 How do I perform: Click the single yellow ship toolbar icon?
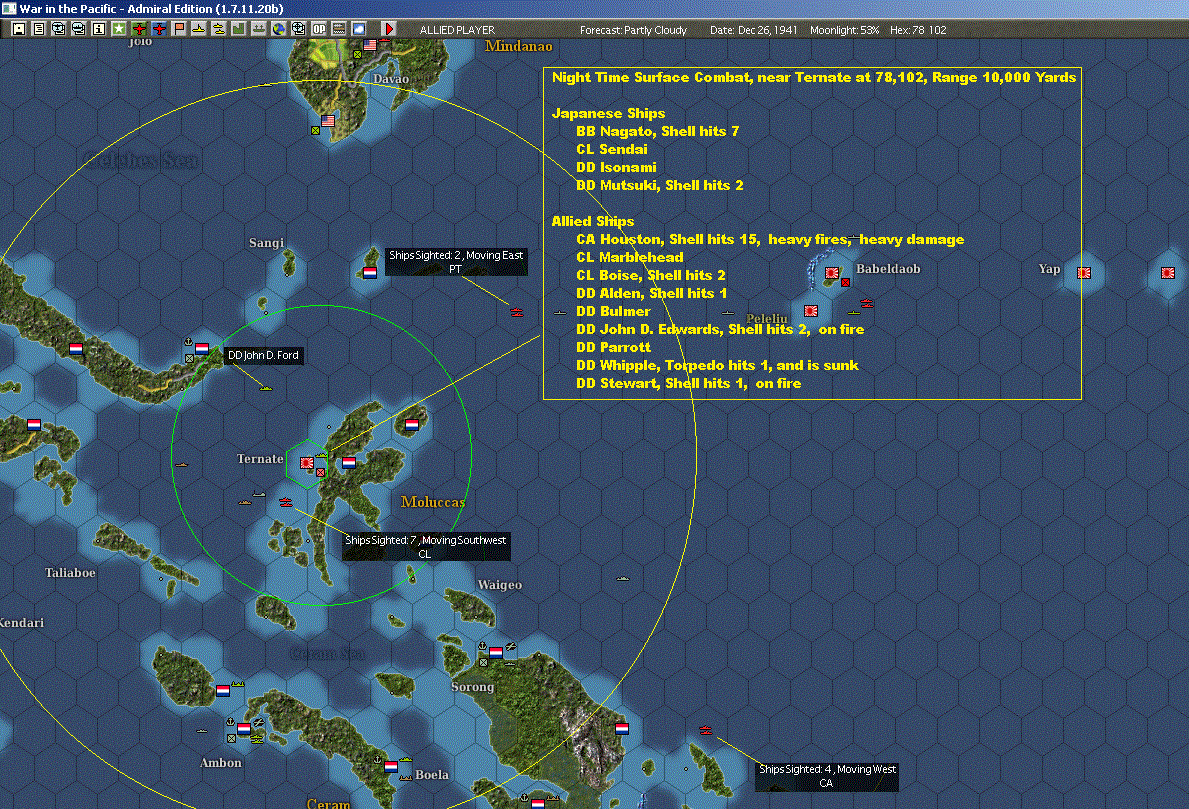(x=199, y=29)
